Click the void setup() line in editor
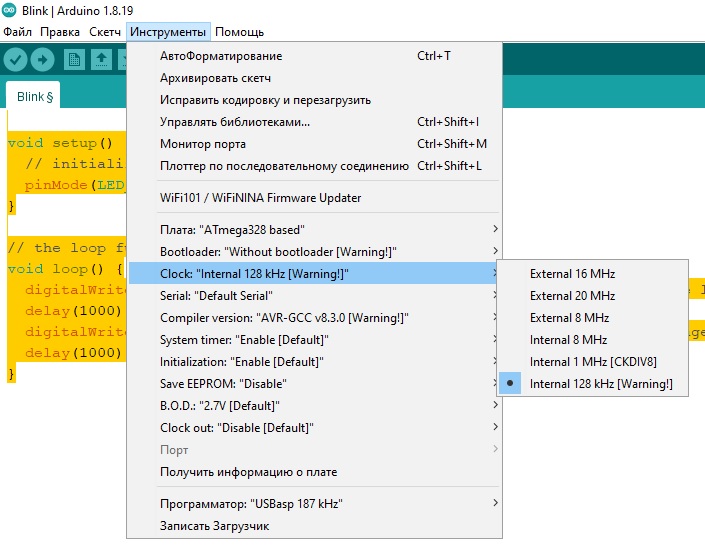The width and height of the screenshot is (705, 548). (60, 143)
